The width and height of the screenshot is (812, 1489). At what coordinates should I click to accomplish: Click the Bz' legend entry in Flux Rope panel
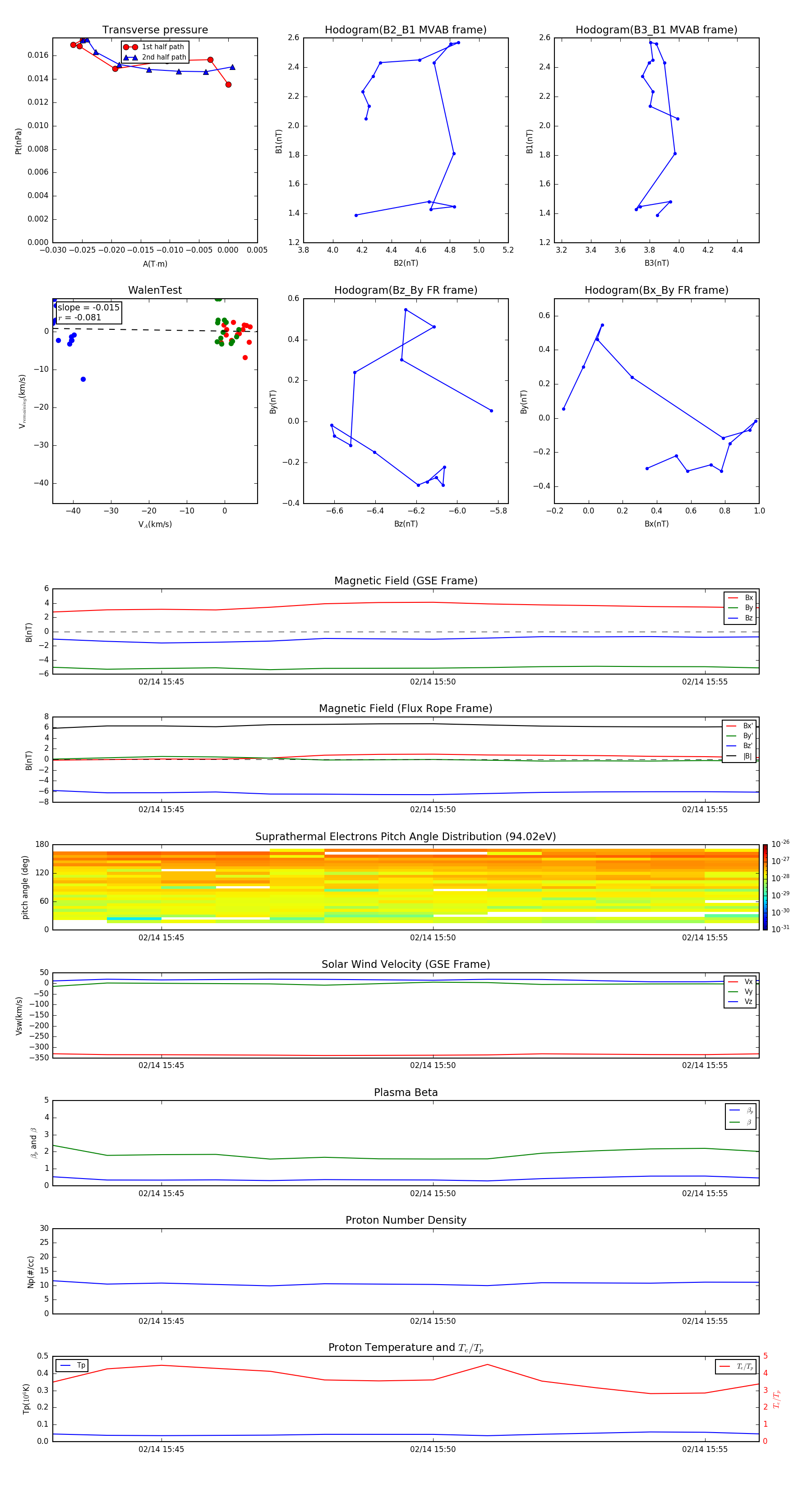click(739, 746)
